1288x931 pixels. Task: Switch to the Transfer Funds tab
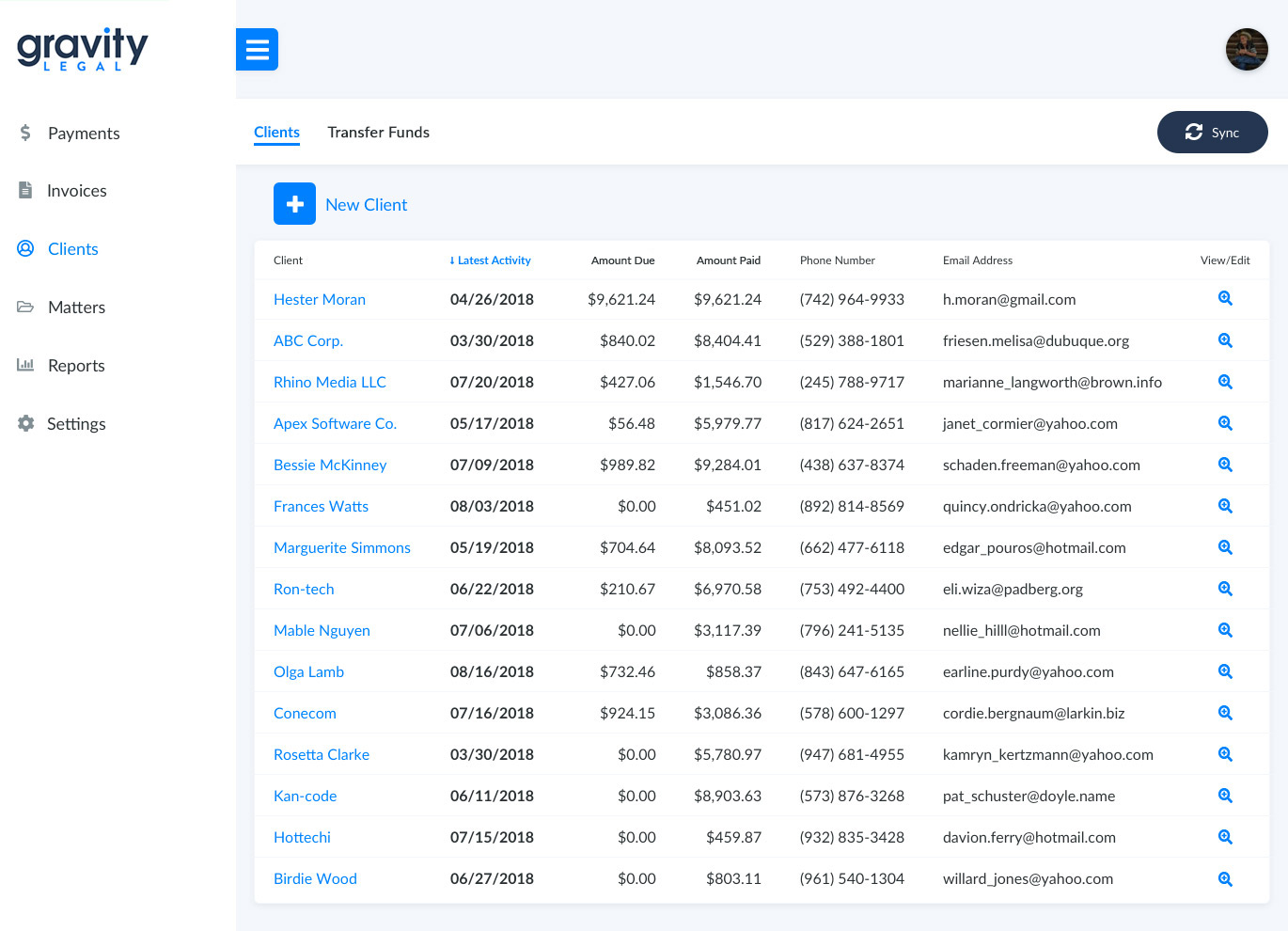(378, 133)
